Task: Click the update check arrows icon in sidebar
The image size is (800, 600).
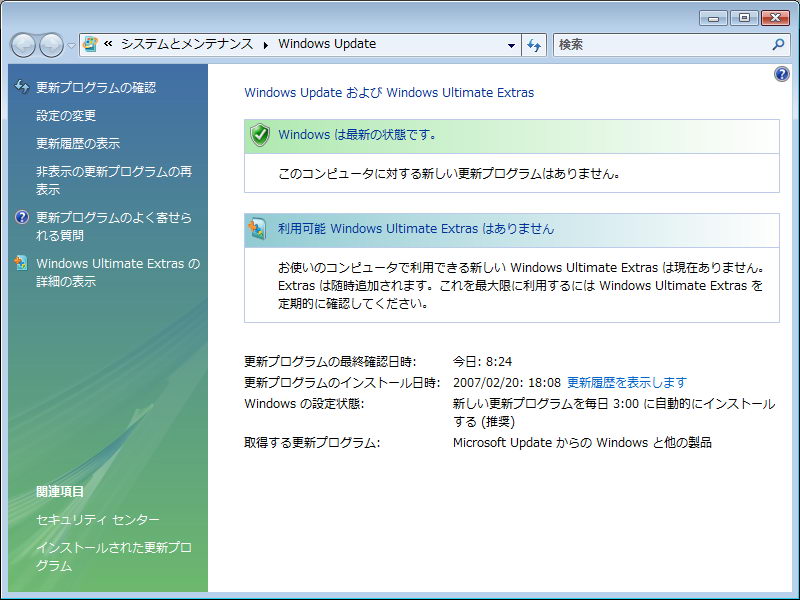Action: [22, 87]
